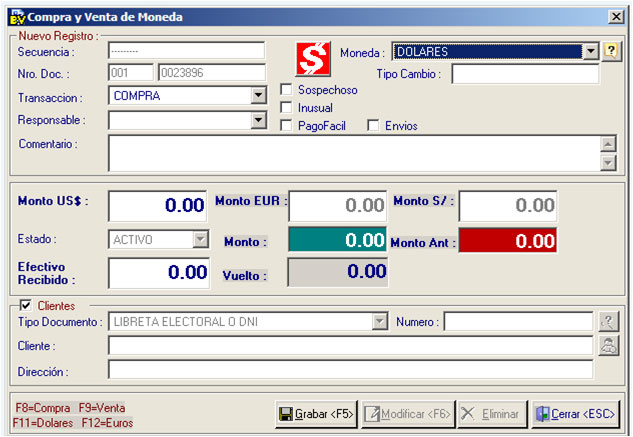Click the Monto EUR amount field
The width and height of the screenshot is (633, 437).
tap(337, 206)
